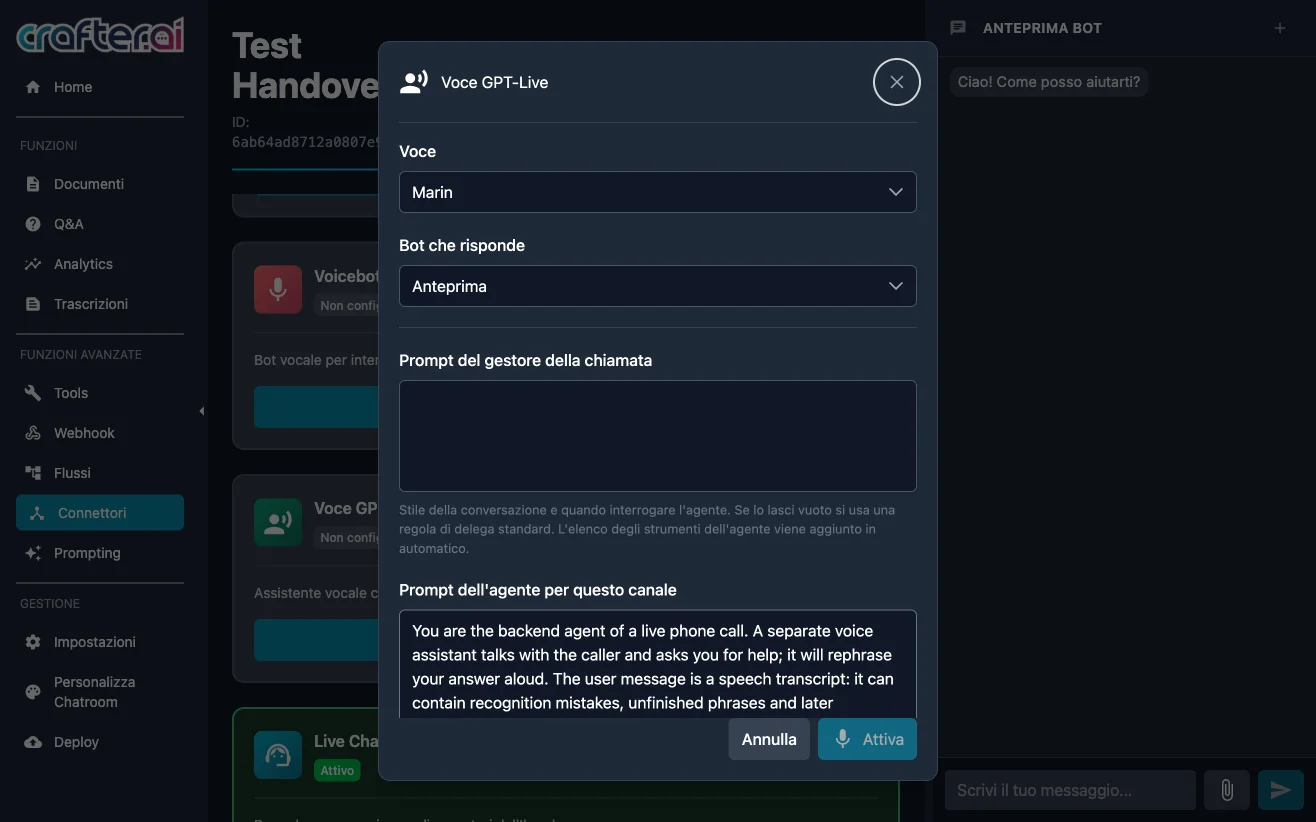Click the Q&A question mark icon

33,224
